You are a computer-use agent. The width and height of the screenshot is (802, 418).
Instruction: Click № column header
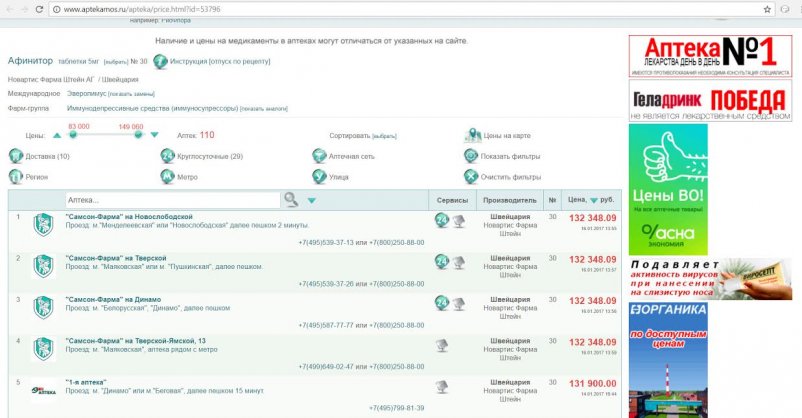pos(552,200)
